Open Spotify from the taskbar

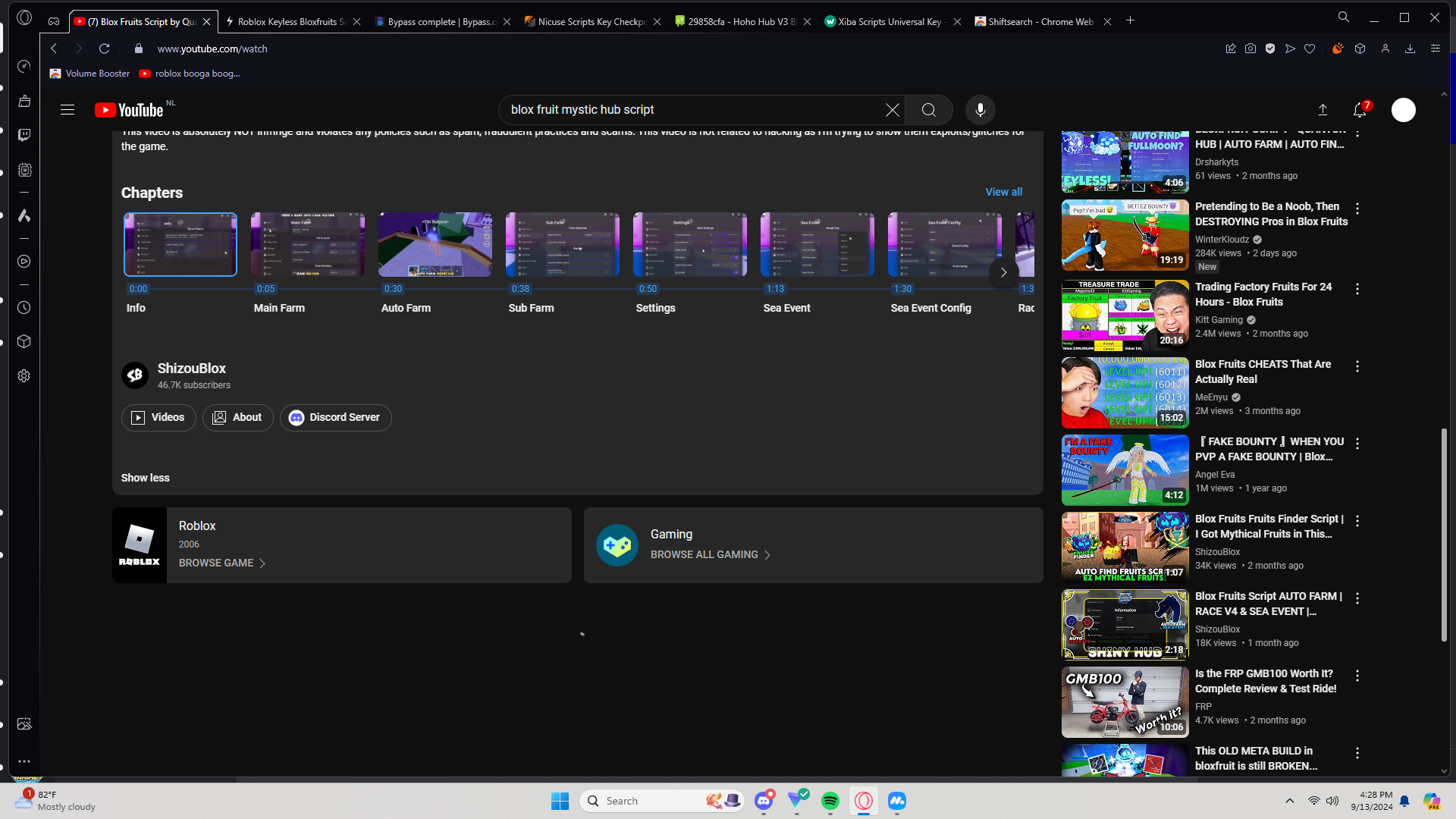830,801
